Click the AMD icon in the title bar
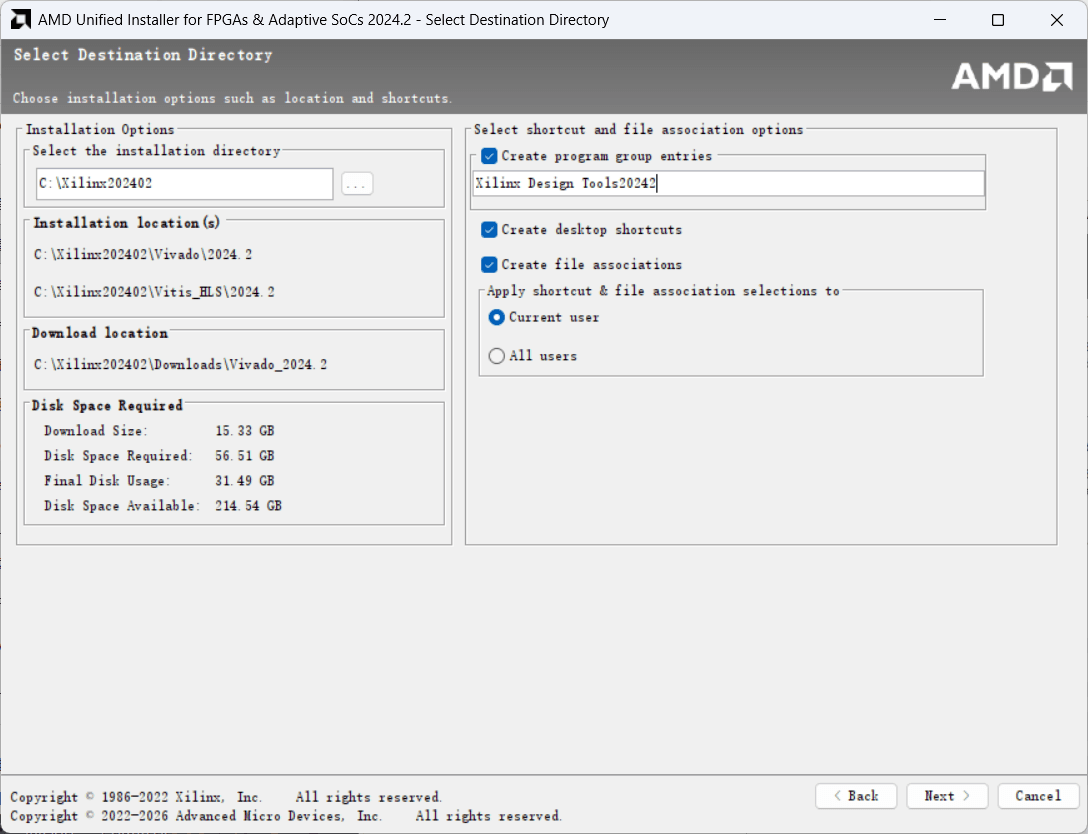The height and width of the screenshot is (834, 1088). (20, 20)
